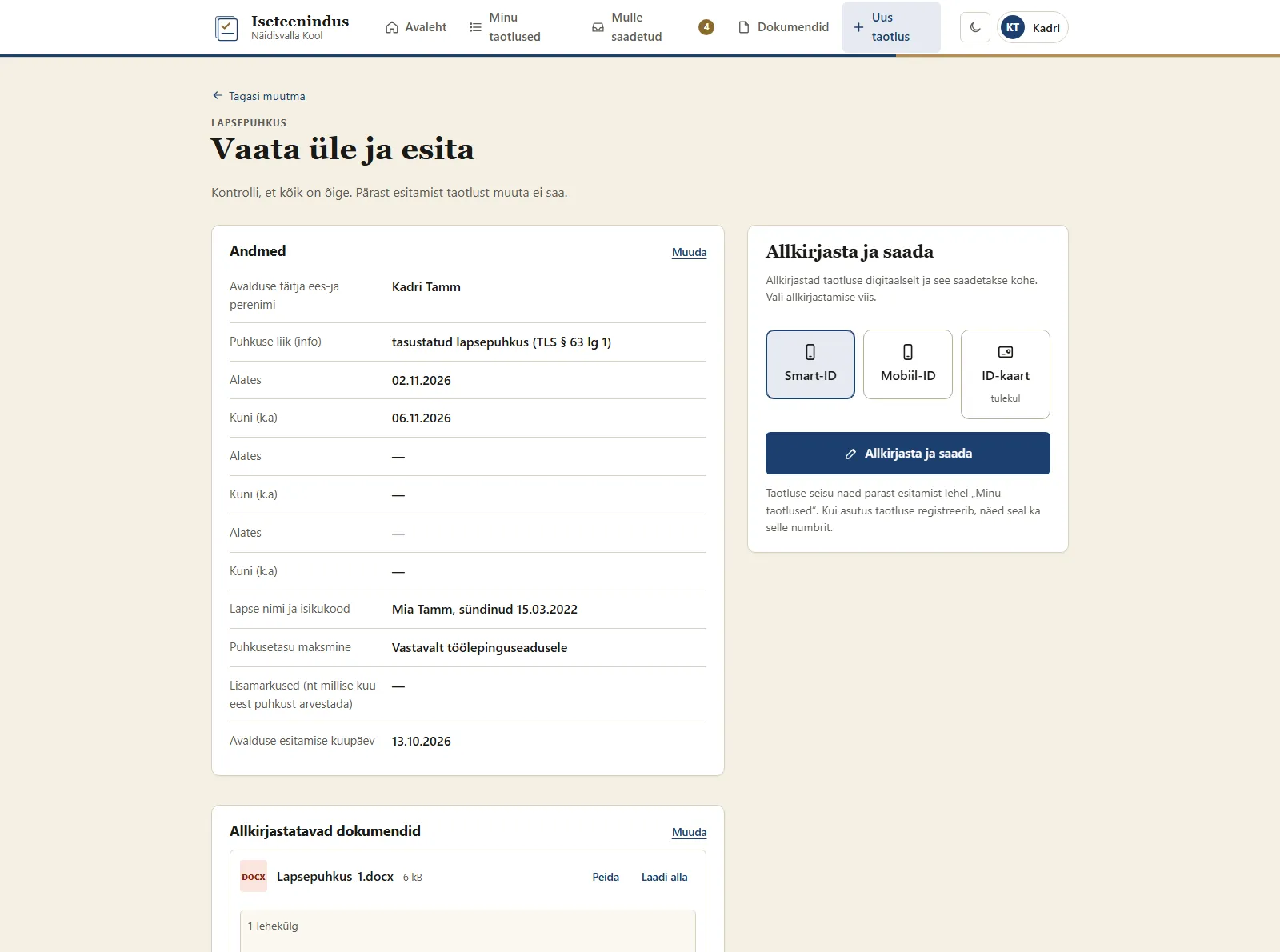Open the Kadri user menu
The height and width of the screenshot is (952, 1280).
(1033, 27)
